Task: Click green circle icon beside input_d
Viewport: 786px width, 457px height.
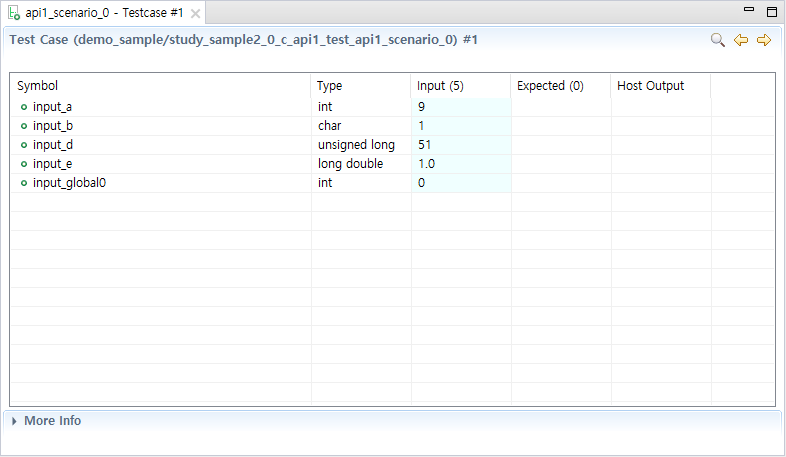Action: [24, 145]
